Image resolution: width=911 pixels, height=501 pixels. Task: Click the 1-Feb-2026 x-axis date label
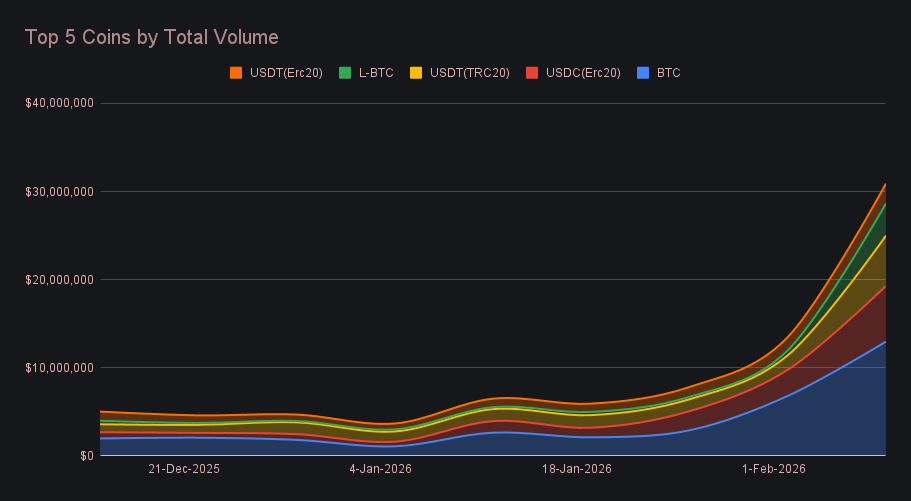click(773, 468)
